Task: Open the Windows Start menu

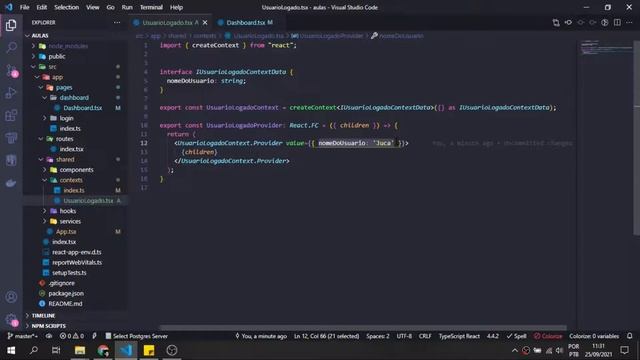Action: [11, 350]
